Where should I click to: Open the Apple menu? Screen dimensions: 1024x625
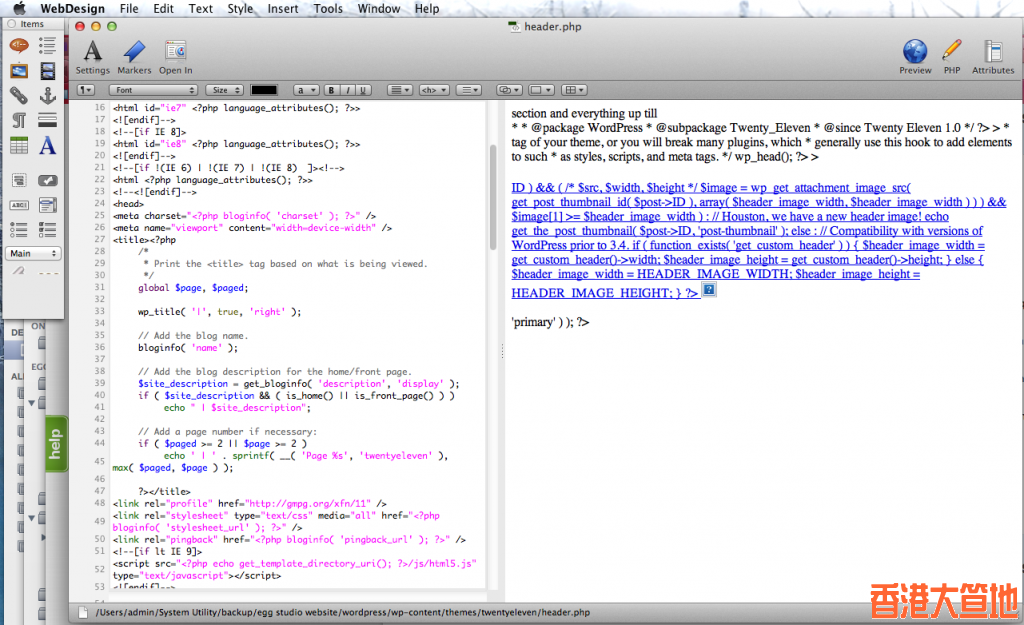click(19, 8)
